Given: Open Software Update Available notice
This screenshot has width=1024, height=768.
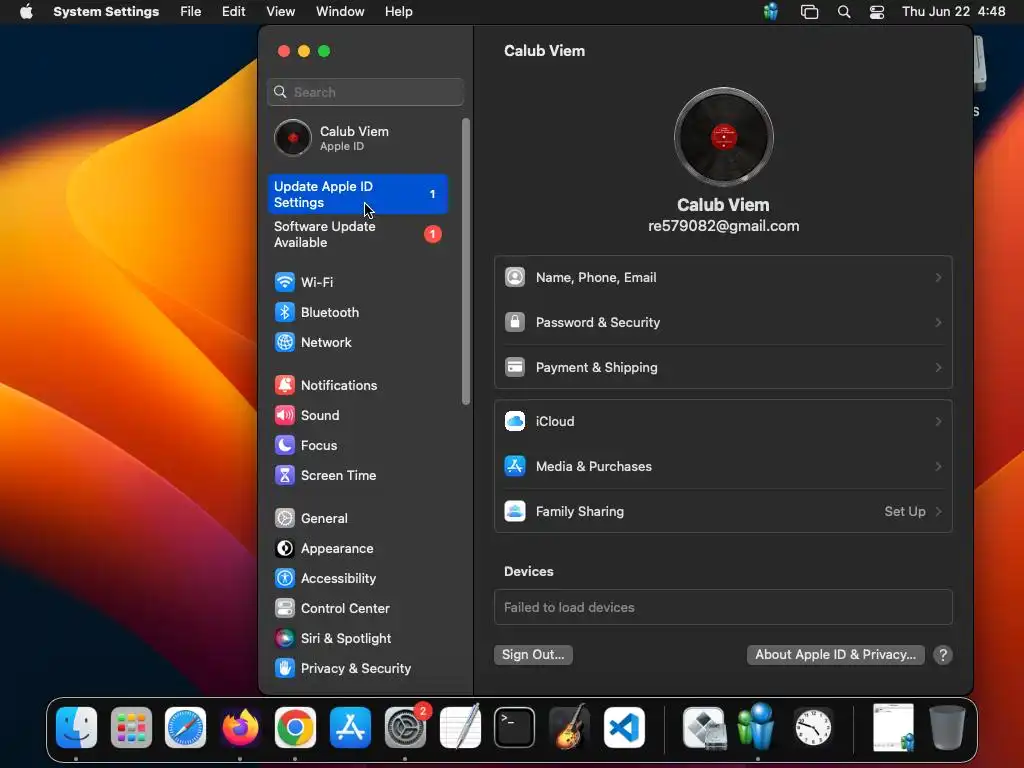Looking at the screenshot, I should pyautogui.click(x=358, y=234).
